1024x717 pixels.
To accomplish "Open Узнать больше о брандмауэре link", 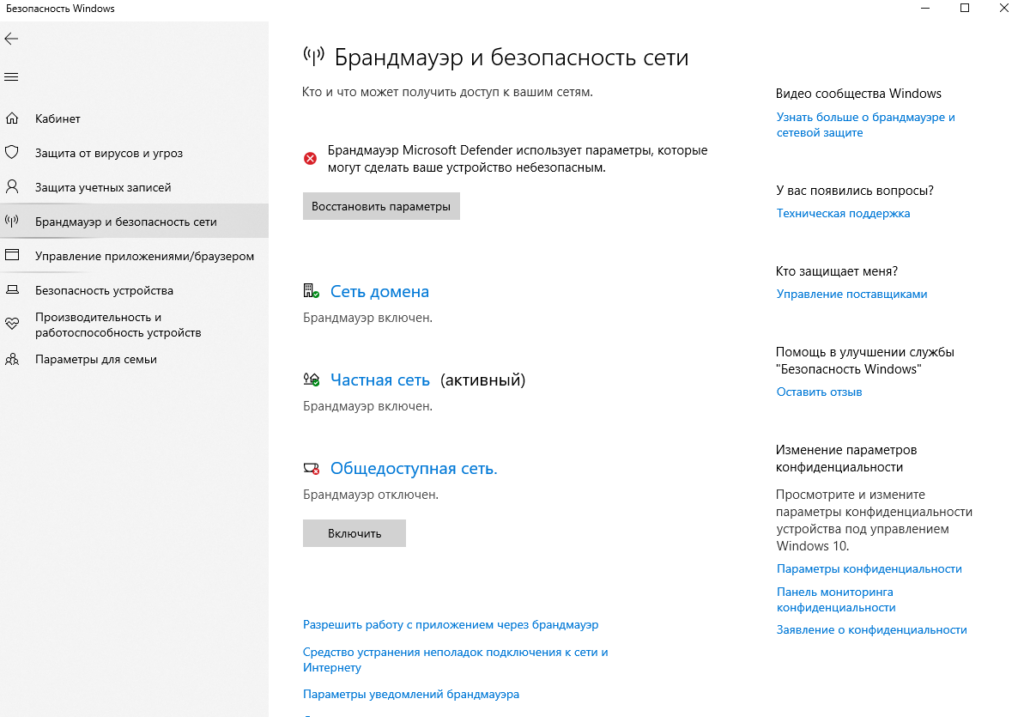I will coord(865,125).
